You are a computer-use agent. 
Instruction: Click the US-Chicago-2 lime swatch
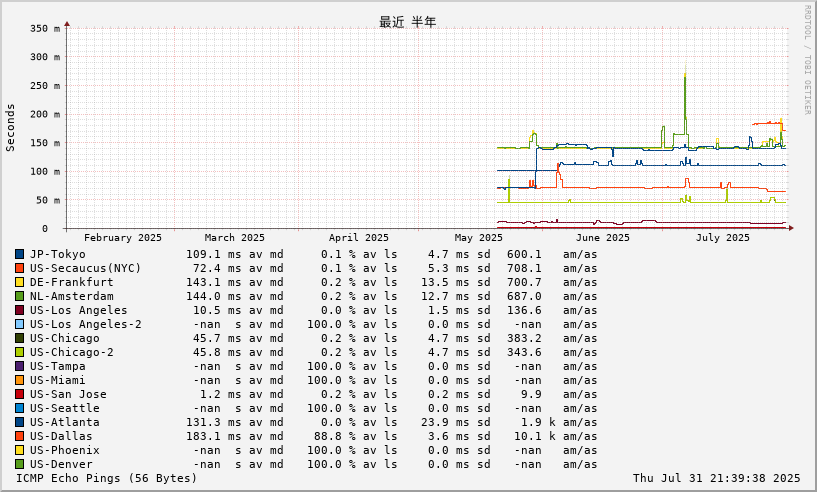[x=19, y=353]
